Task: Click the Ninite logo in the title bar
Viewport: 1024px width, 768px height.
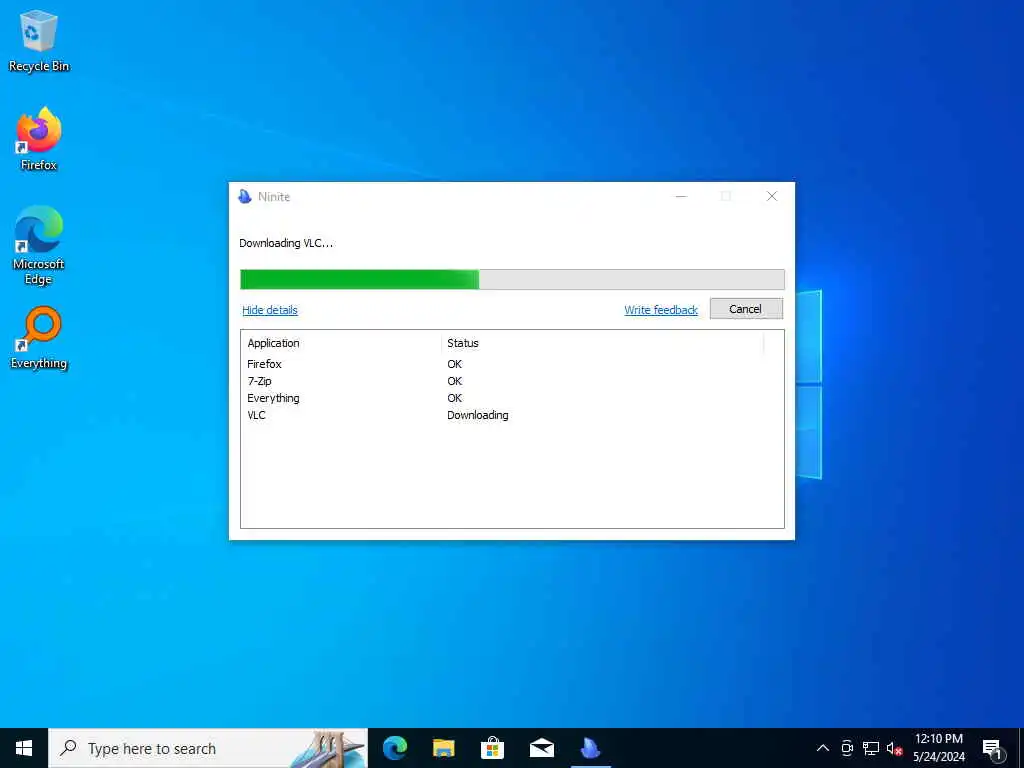Action: [x=245, y=197]
